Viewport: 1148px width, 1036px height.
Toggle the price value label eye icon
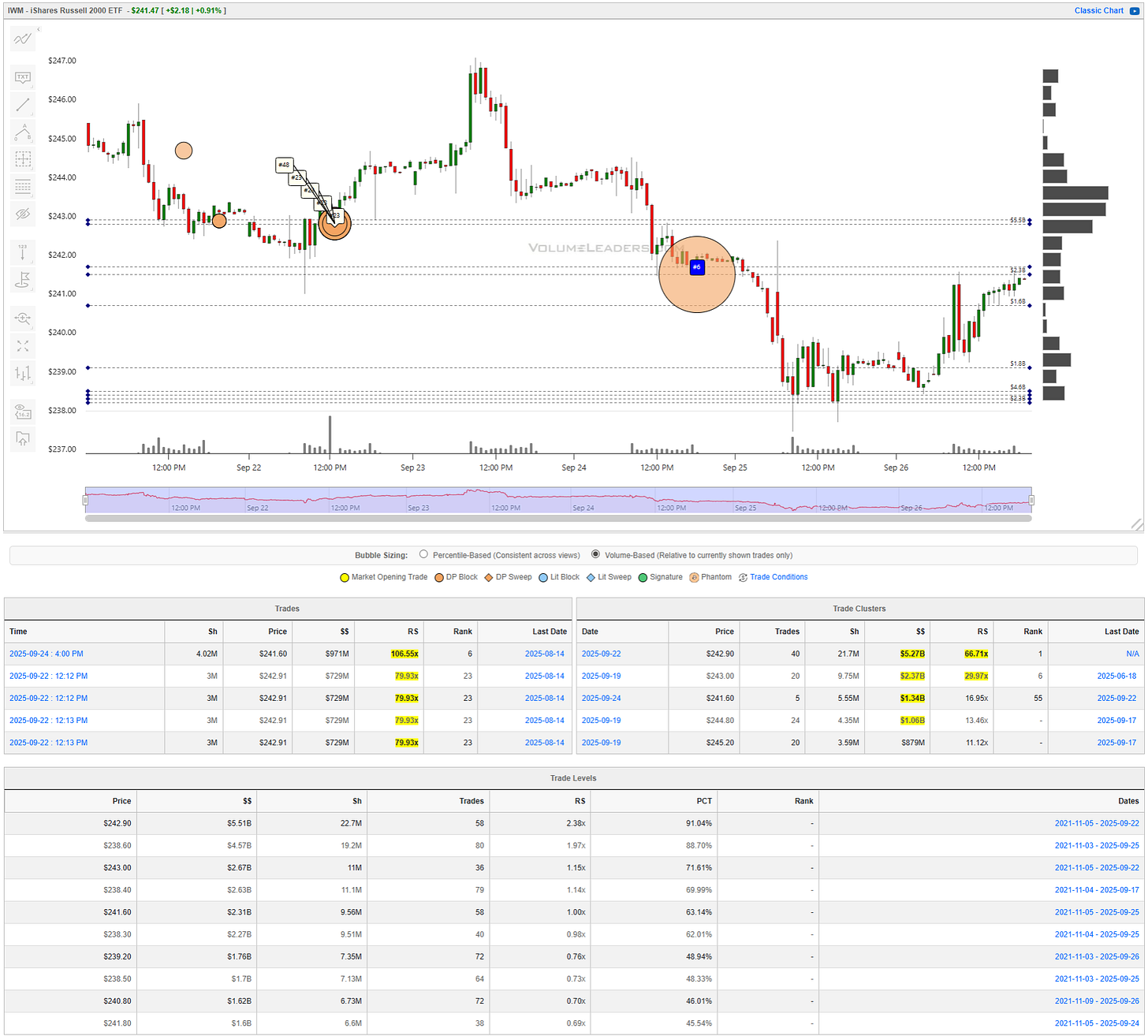(23, 412)
